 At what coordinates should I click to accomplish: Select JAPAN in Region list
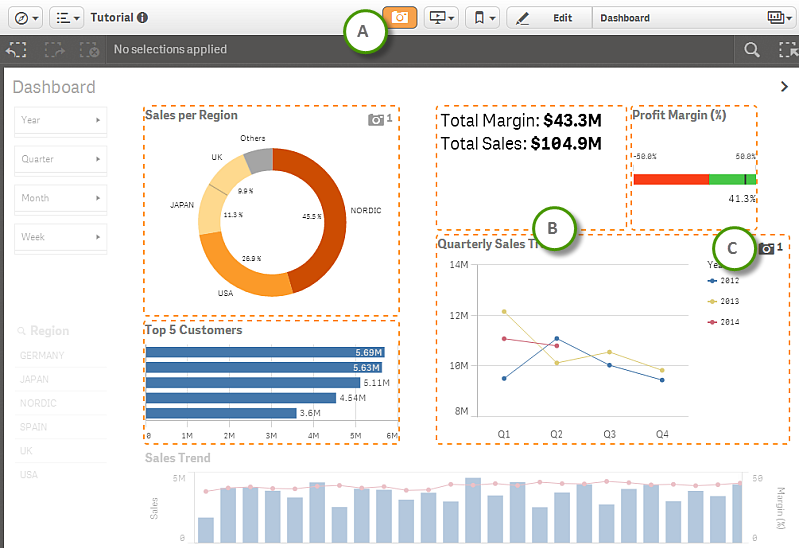pos(34,379)
